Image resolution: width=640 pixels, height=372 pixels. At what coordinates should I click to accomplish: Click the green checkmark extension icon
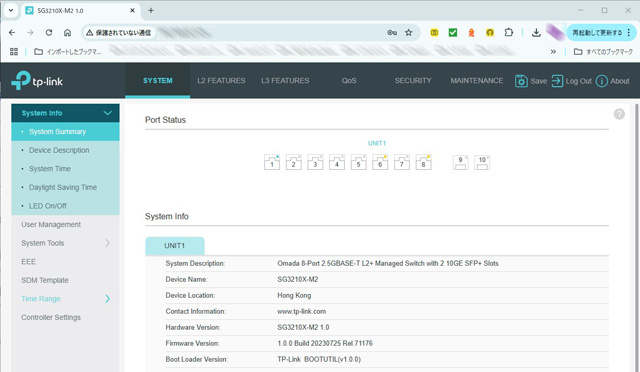[453, 32]
